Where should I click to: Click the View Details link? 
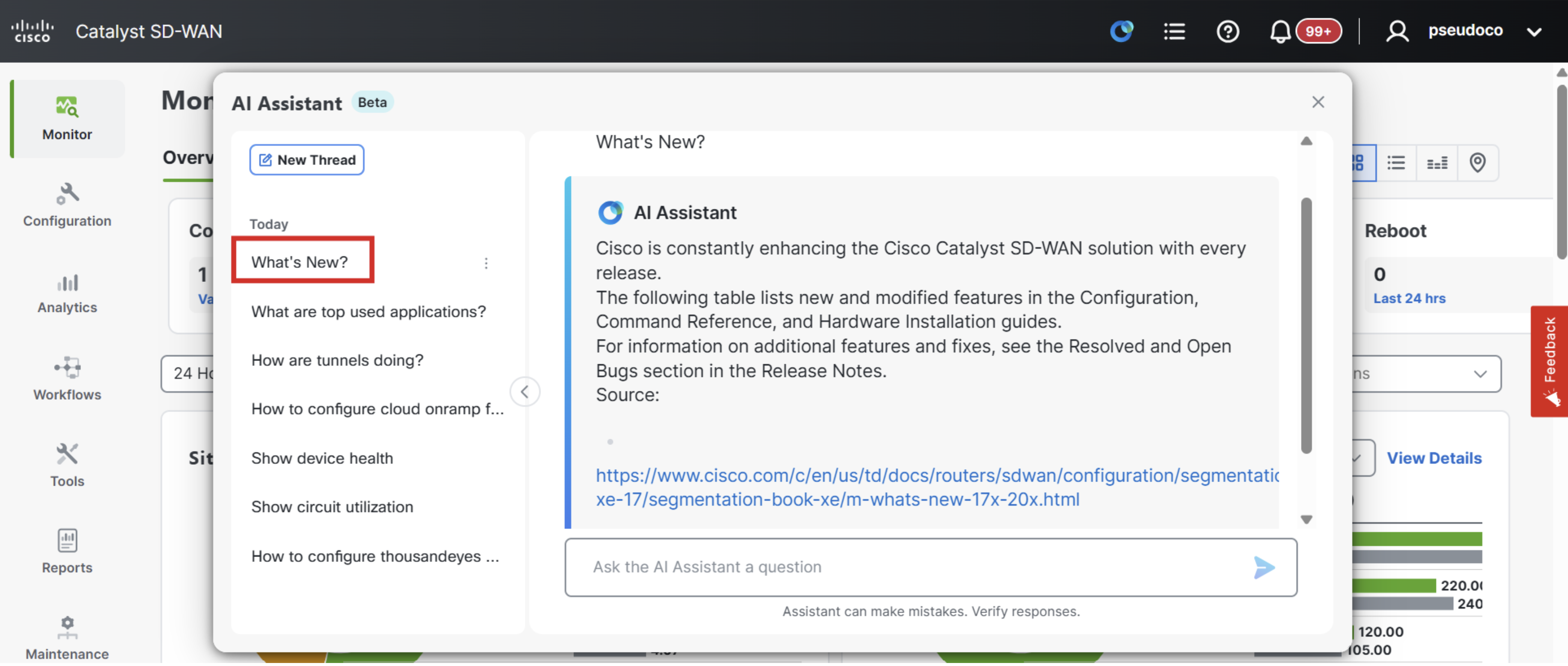1434,458
